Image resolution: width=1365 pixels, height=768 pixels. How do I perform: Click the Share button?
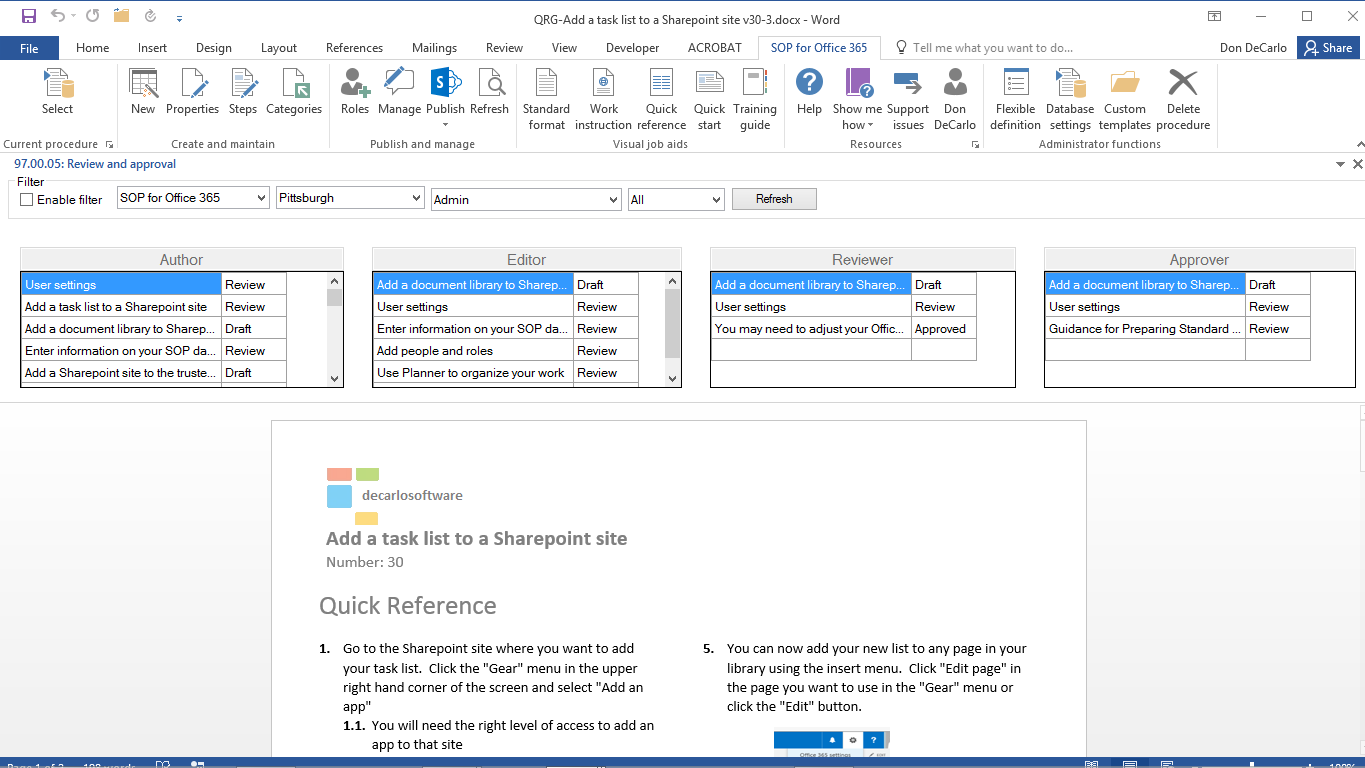pos(1328,47)
